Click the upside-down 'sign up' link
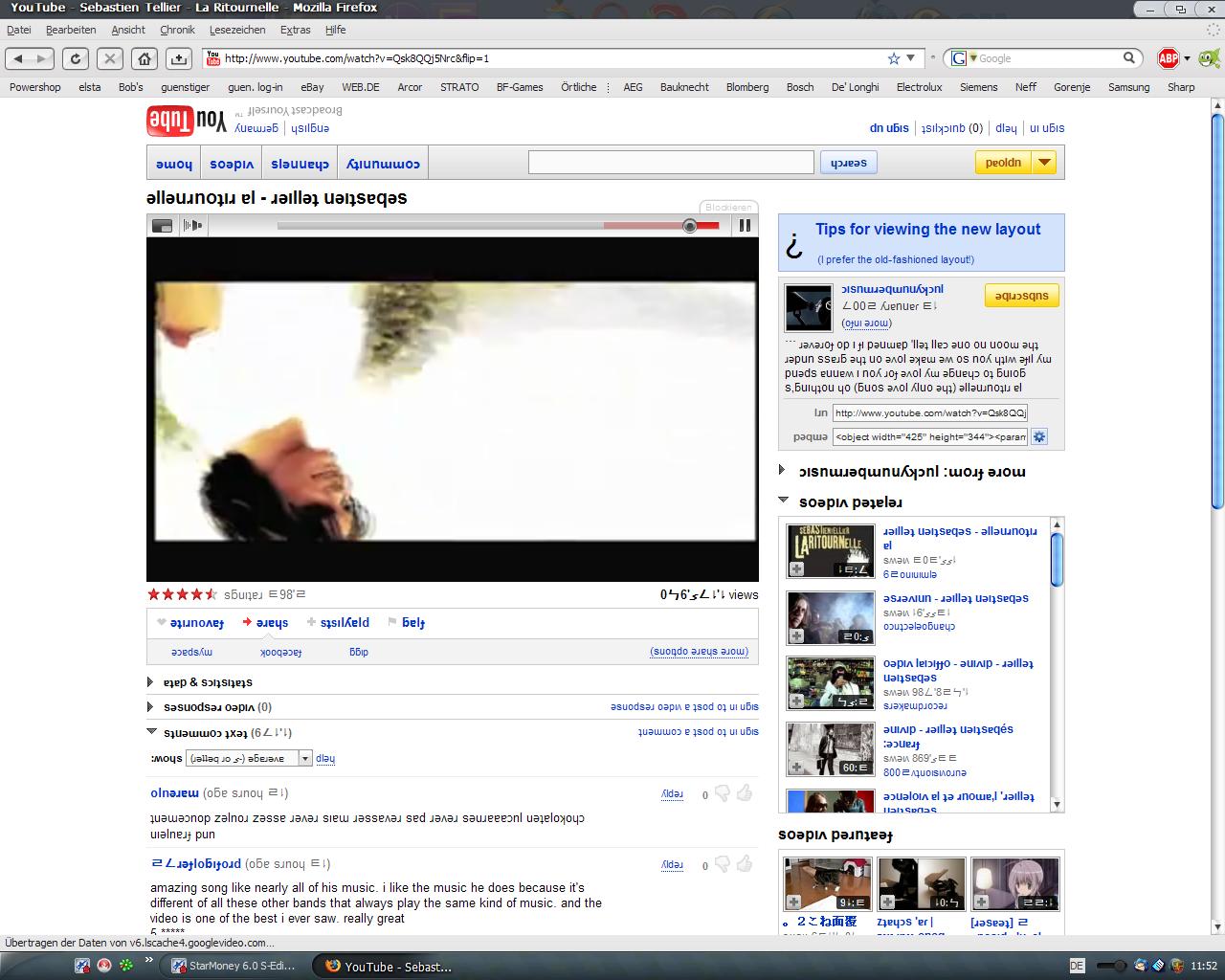1225x980 pixels. coord(889,127)
